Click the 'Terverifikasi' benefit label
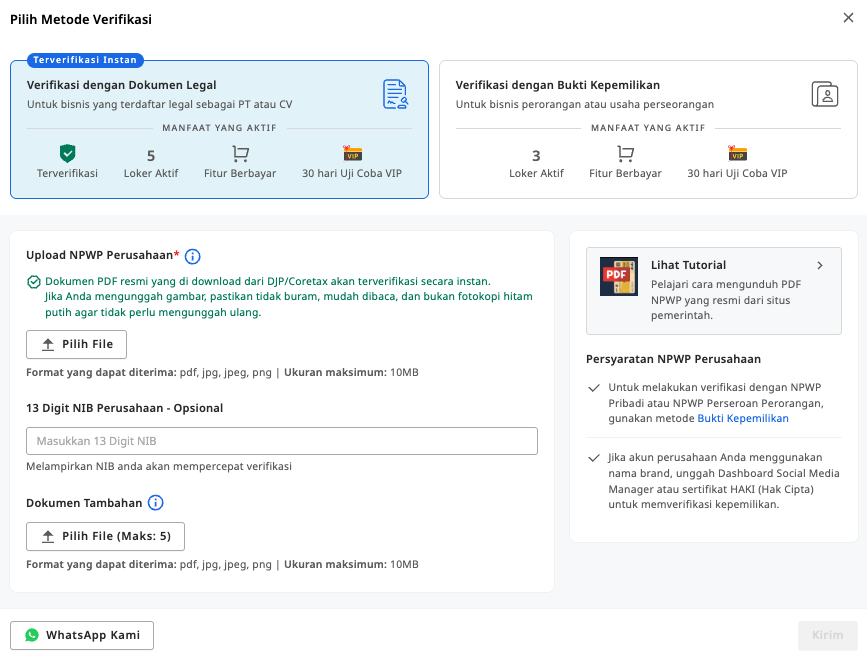Screen dimensions: 867x658 coord(67,174)
